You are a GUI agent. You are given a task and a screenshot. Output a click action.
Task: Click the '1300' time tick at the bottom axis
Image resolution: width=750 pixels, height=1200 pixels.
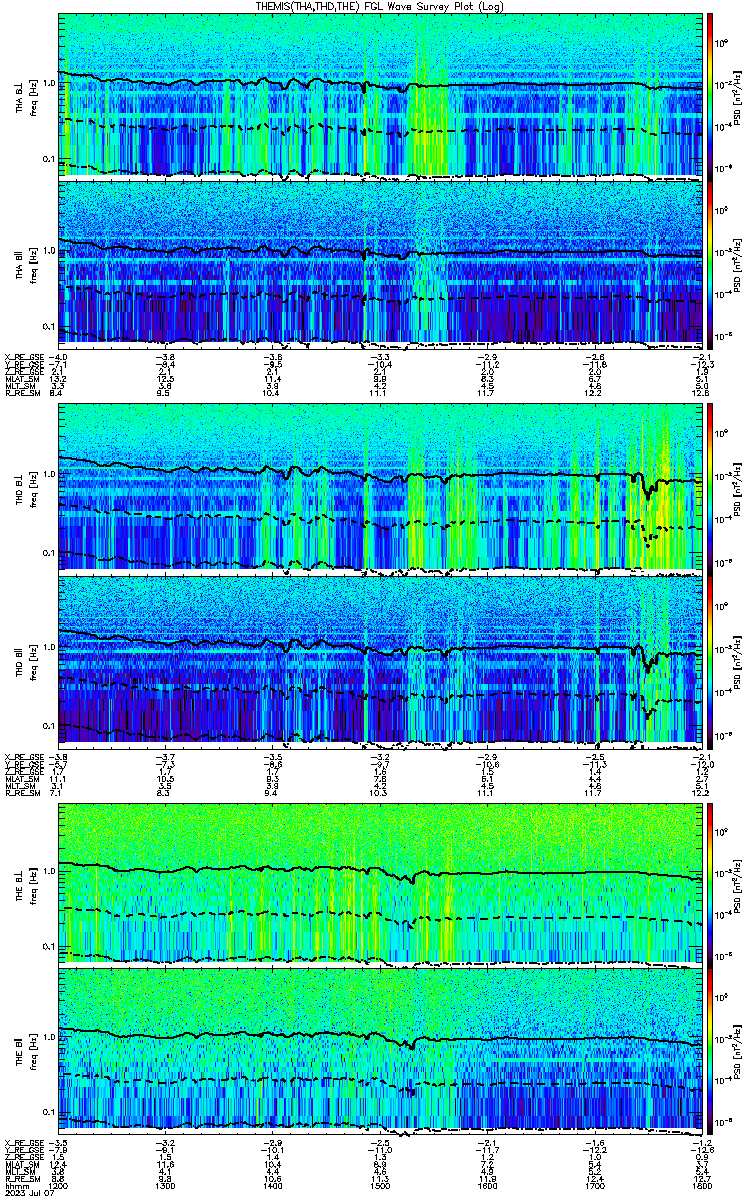166,1184
